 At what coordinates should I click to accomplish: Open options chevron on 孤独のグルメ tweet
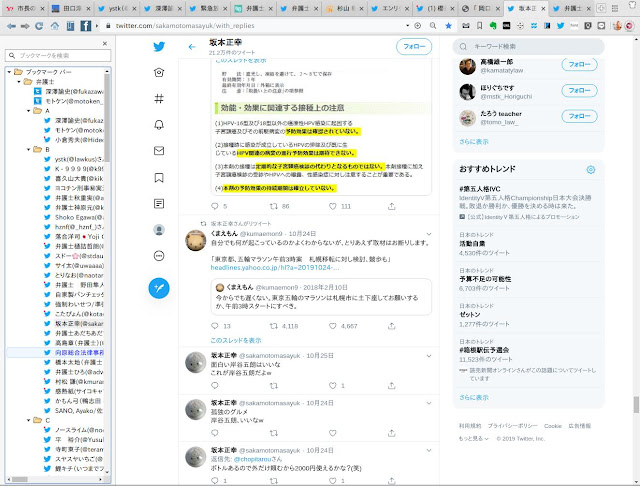(429, 403)
